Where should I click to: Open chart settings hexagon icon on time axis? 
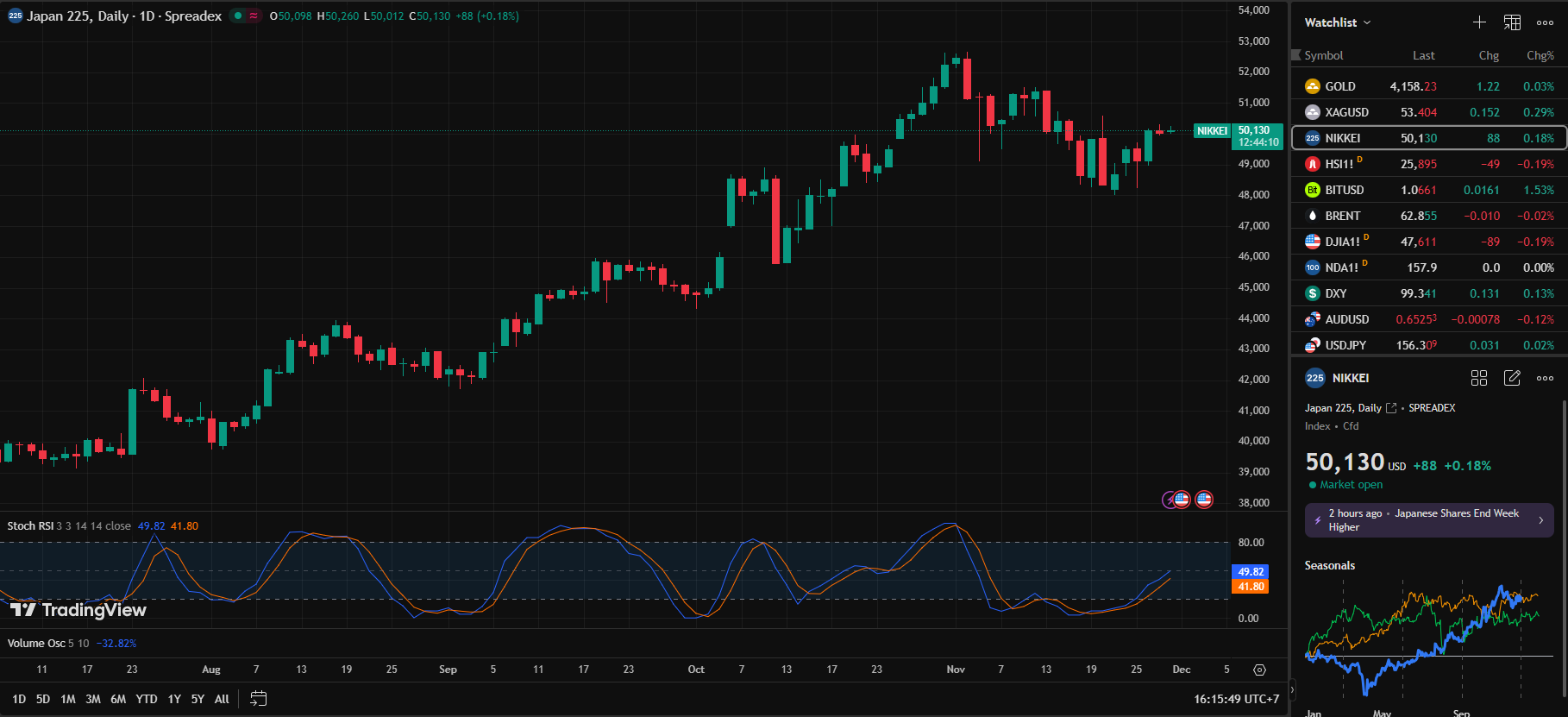click(1259, 670)
